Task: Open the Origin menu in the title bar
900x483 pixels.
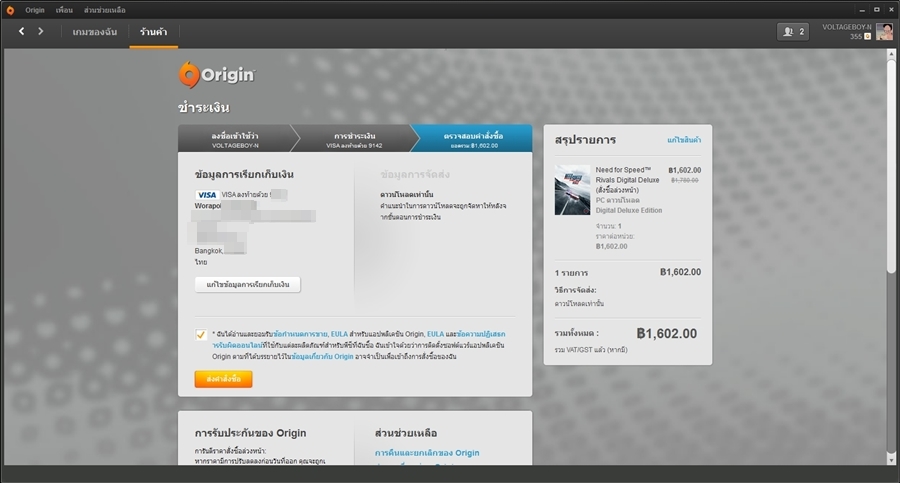Action: [x=34, y=10]
